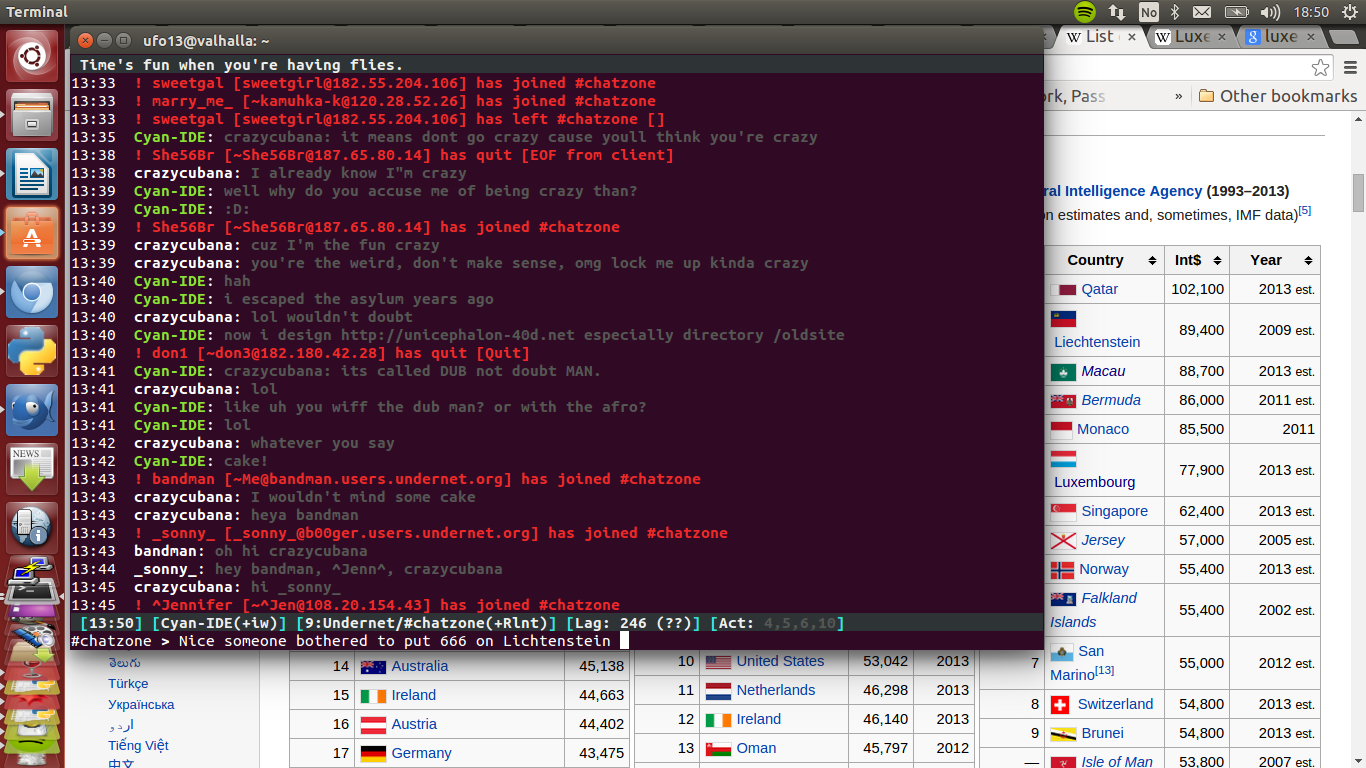The image size is (1366, 768).
Task: Switch to Chromium via its launcher icon
Action: (32, 291)
